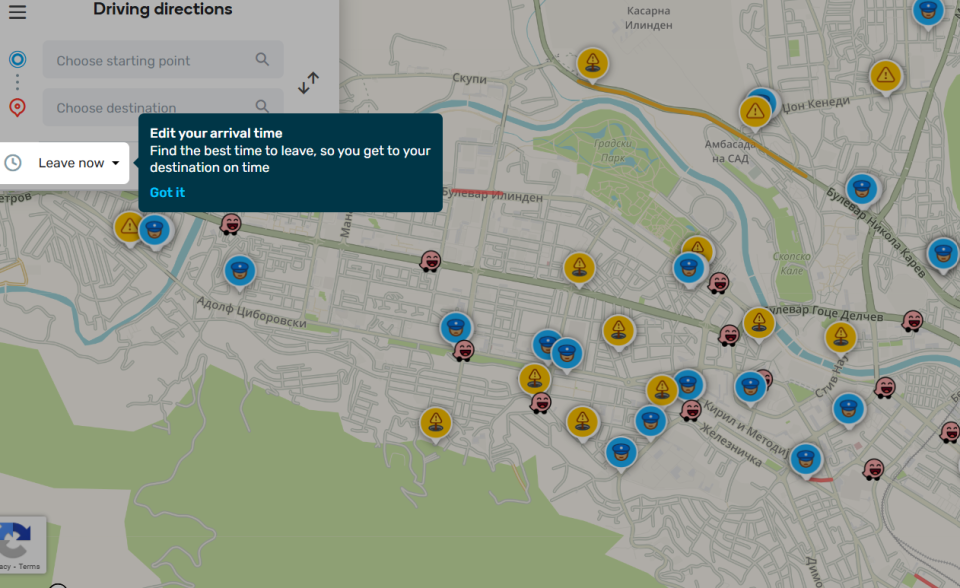Select police marker above Адолф Циборовски label
960x588 pixels.
[239, 269]
